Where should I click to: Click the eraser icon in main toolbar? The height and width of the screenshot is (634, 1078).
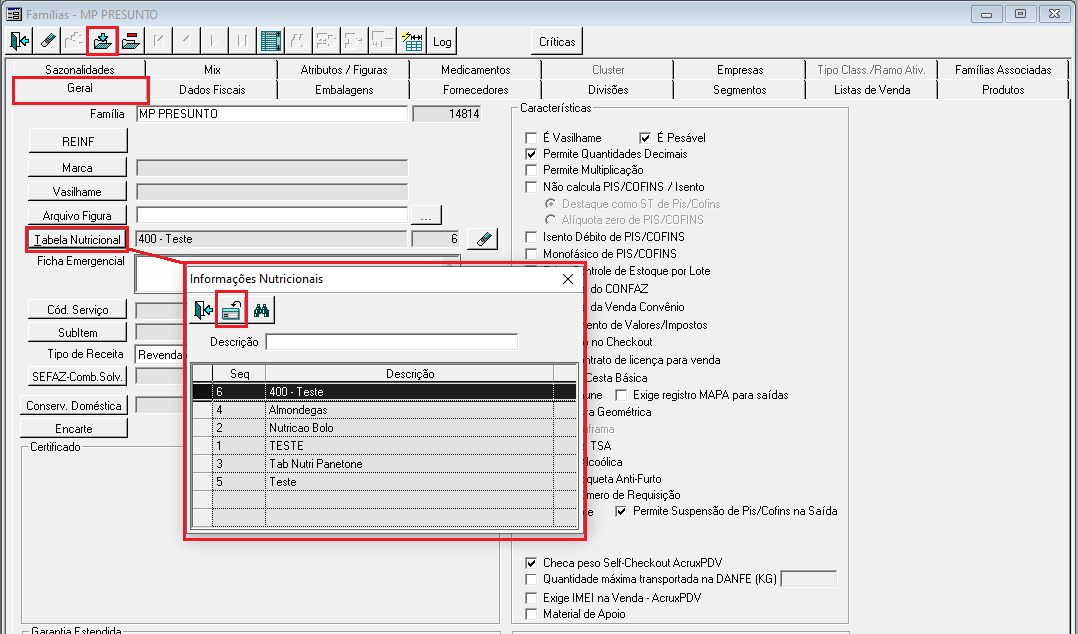[47, 41]
